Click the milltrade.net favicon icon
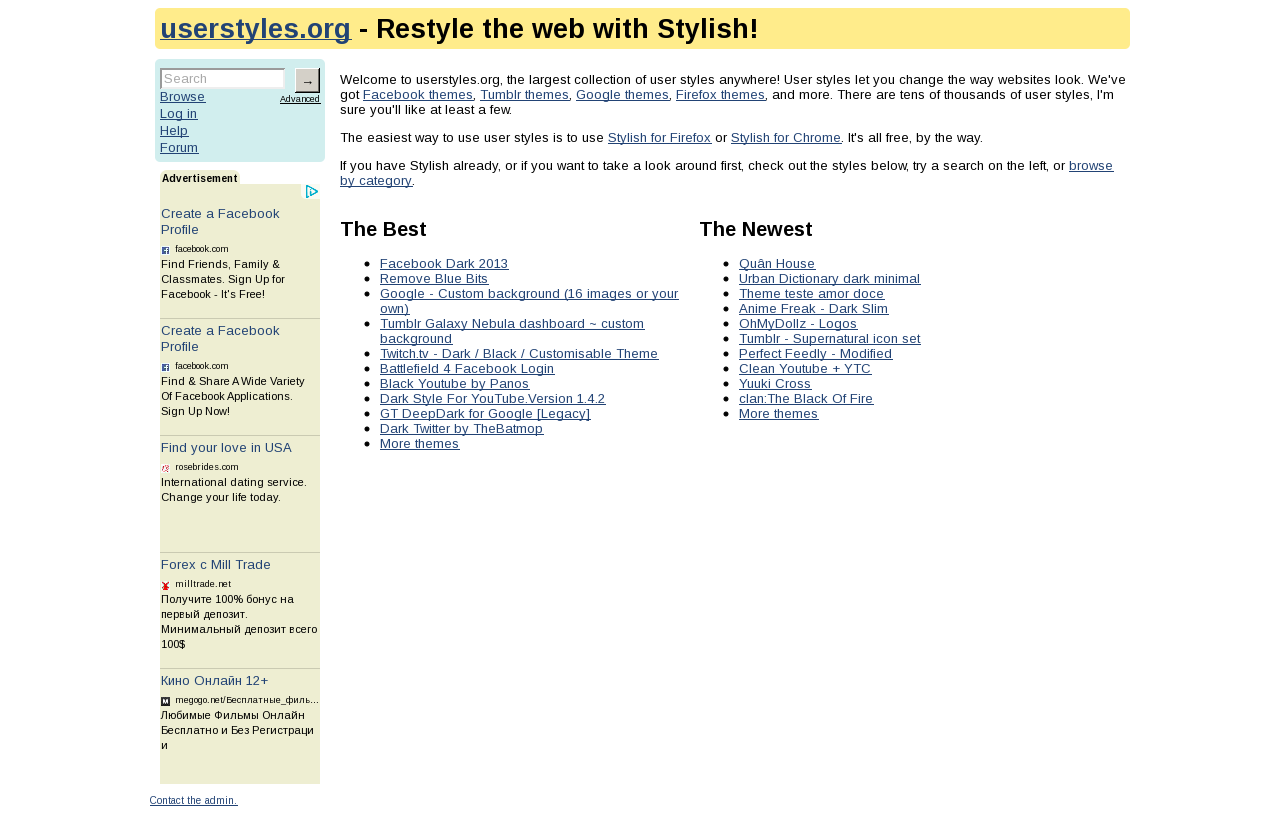This screenshot has width=1280, height=816. pyautogui.click(x=166, y=585)
